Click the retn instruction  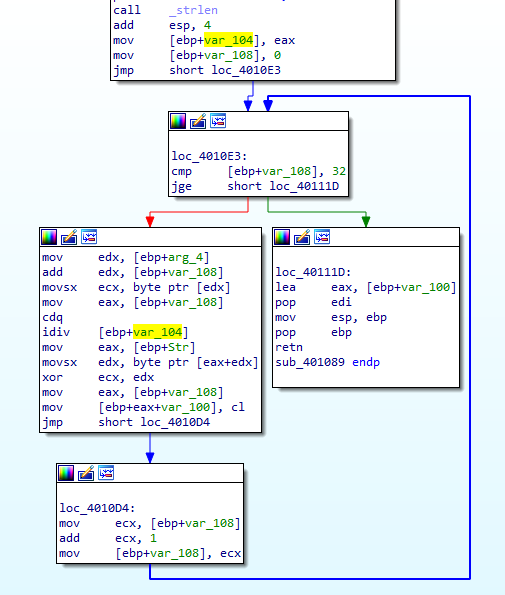coord(289,347)
